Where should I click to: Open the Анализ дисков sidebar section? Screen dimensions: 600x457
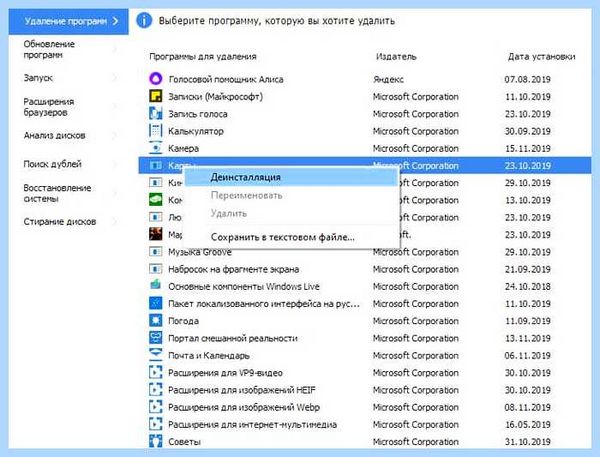point(68,135)
